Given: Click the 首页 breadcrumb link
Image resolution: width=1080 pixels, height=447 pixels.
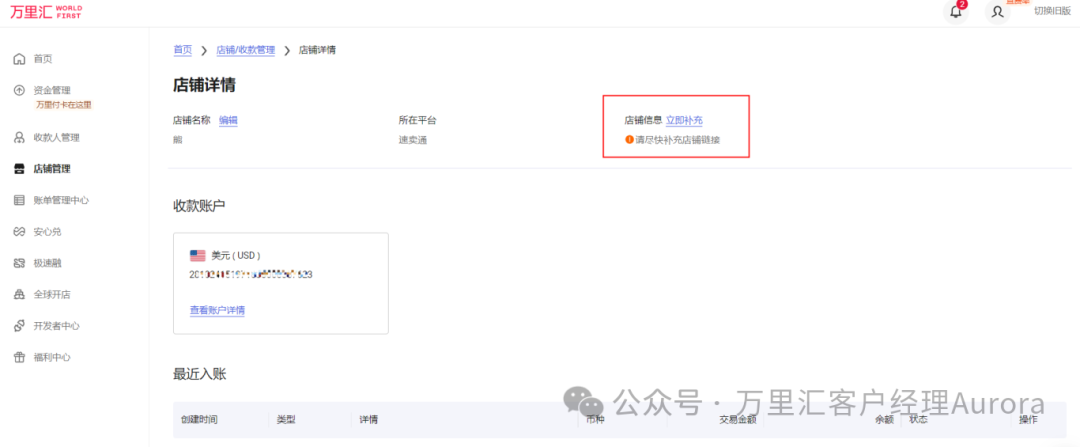Looking at the screenshot, I should (x=182, y=50).
